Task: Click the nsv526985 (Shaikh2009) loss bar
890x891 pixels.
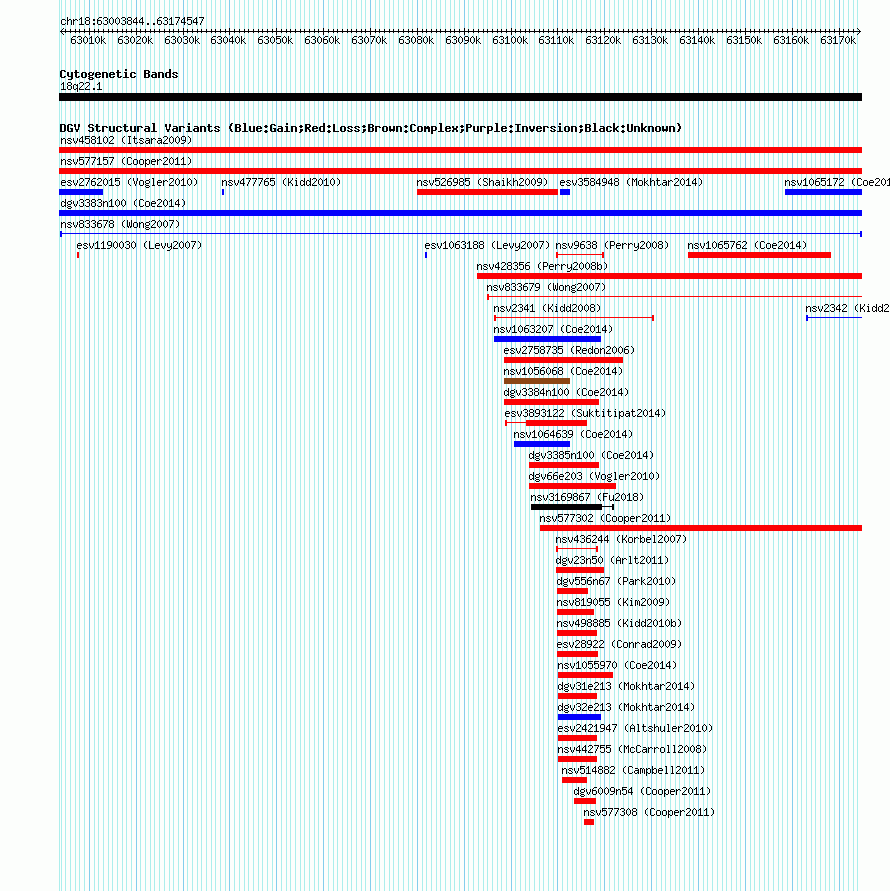Action: click(x=487, y=192)
